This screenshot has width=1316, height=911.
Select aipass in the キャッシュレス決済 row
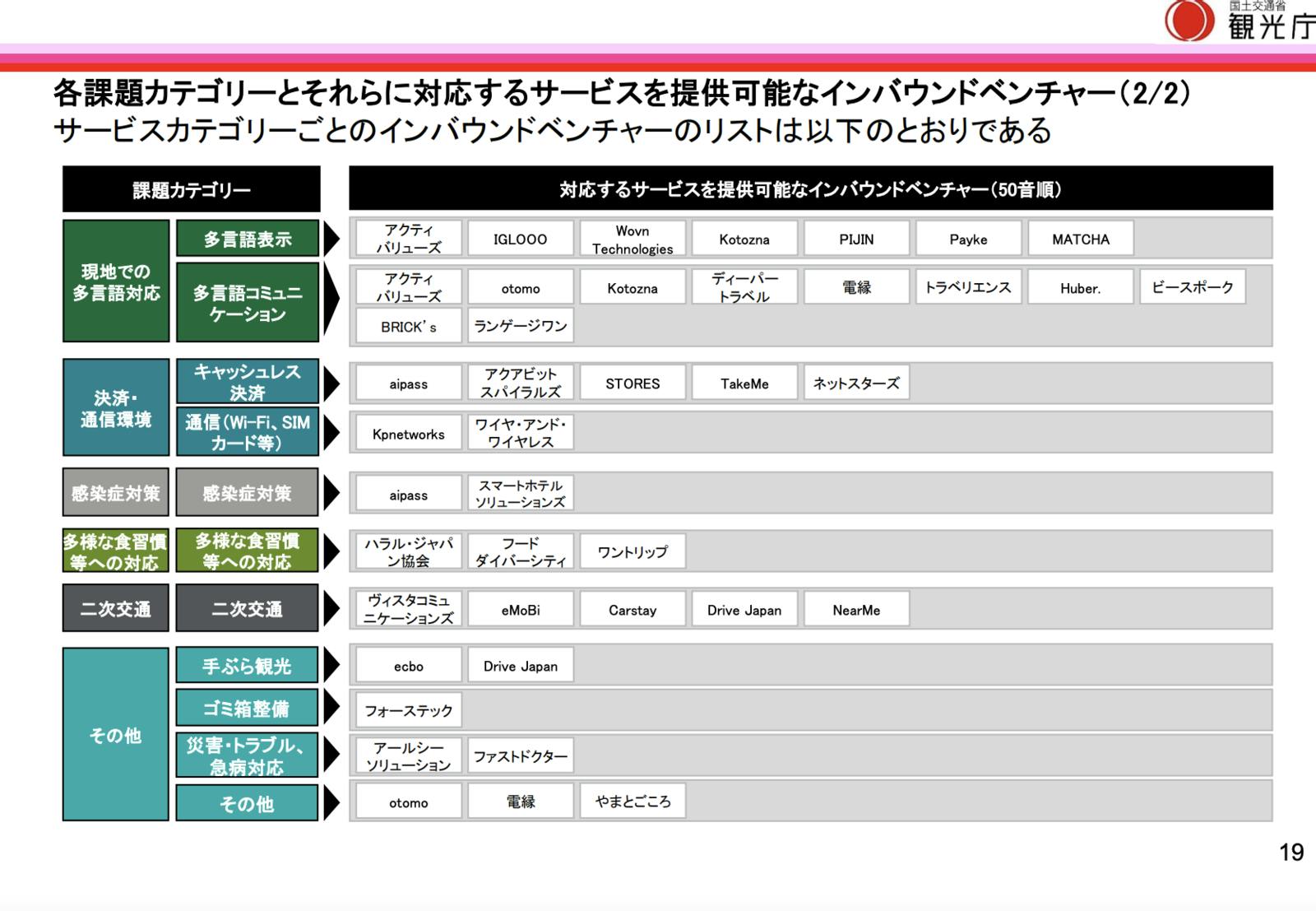pos(409,383)
